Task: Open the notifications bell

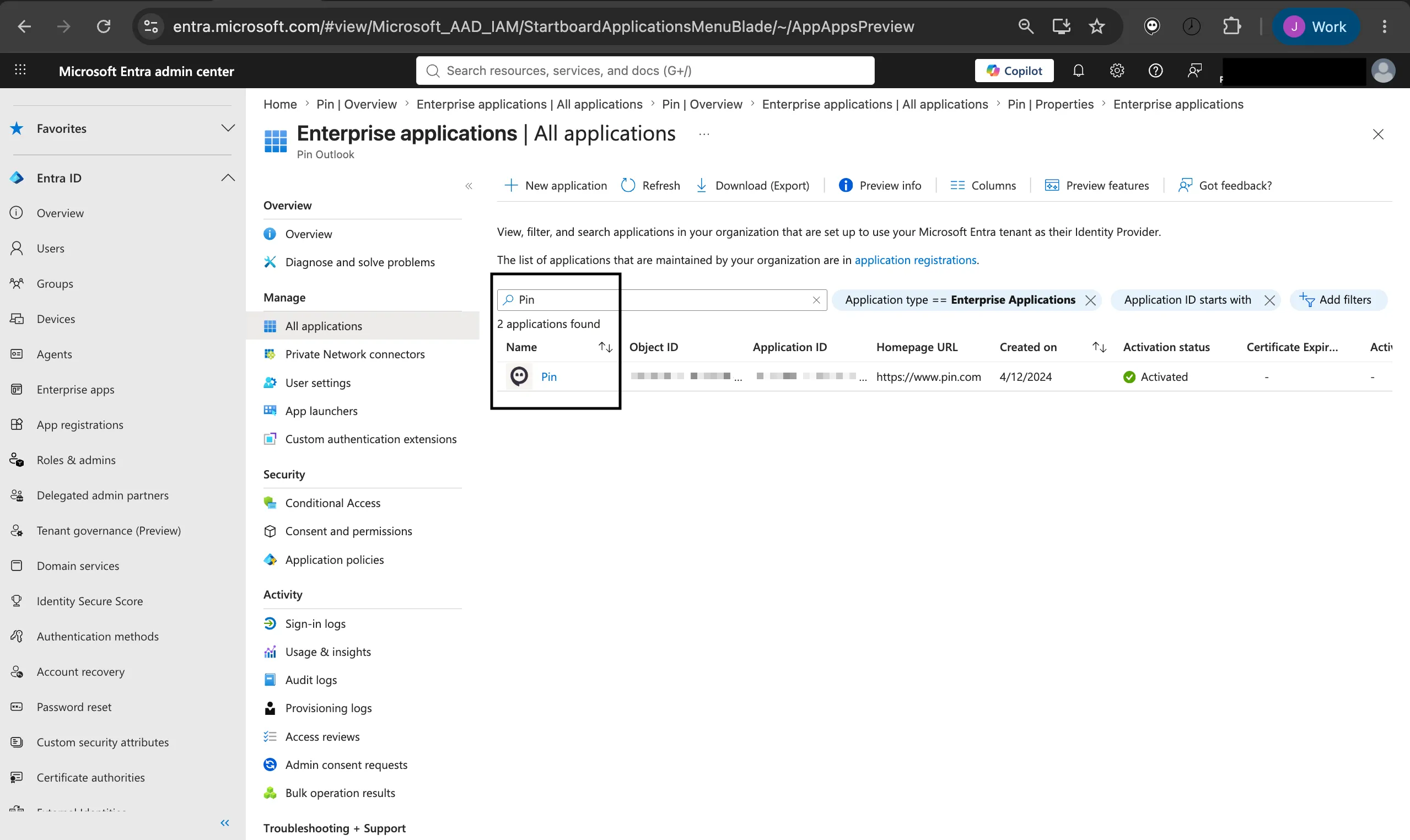Action: click(1078, 71)
